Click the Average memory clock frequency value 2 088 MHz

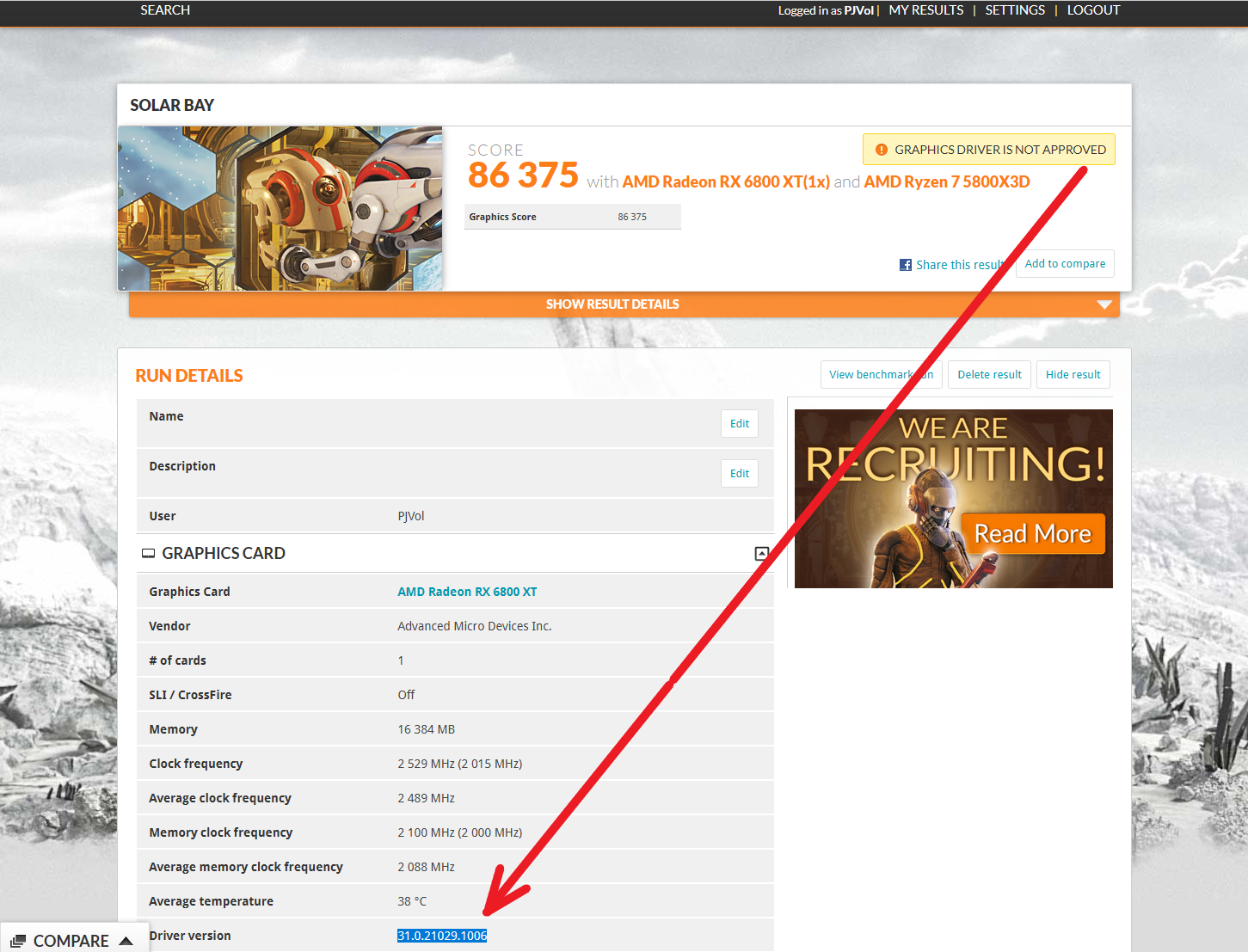pyautogui.click(x=427, y=867)
